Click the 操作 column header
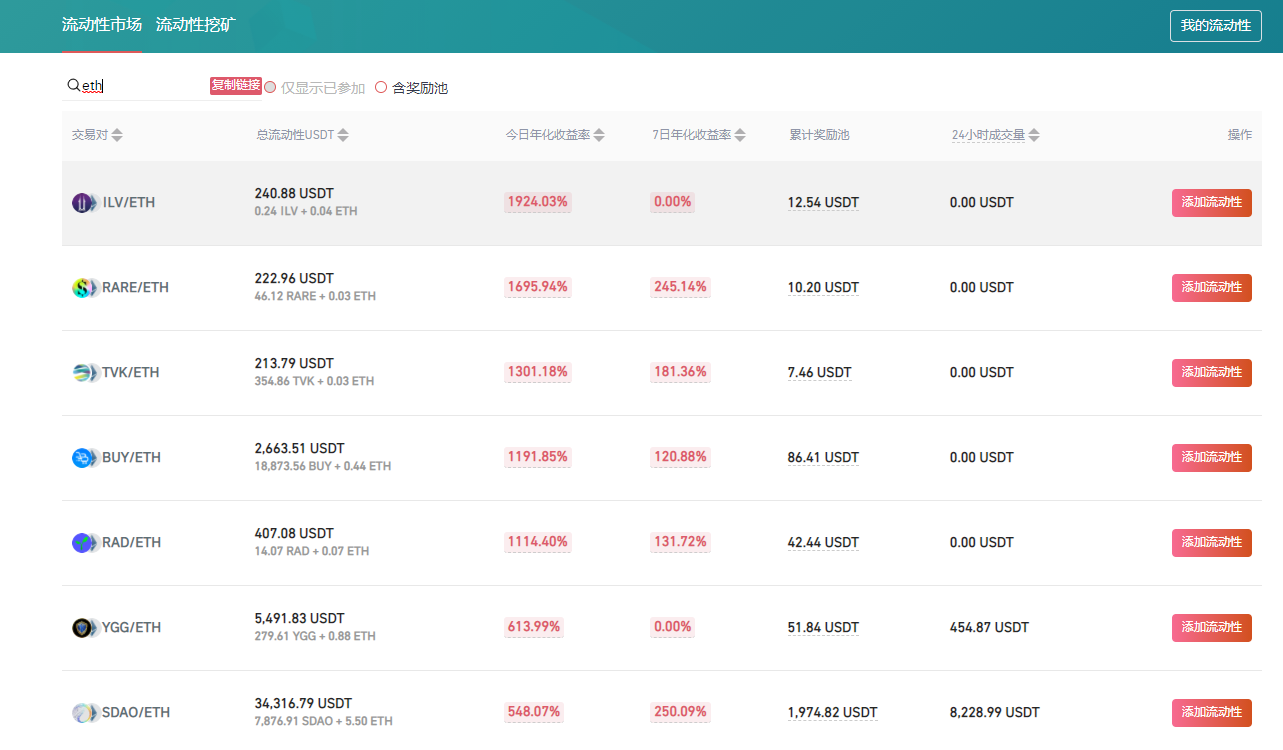The image size is (1283, 750). coord(1240,135)
